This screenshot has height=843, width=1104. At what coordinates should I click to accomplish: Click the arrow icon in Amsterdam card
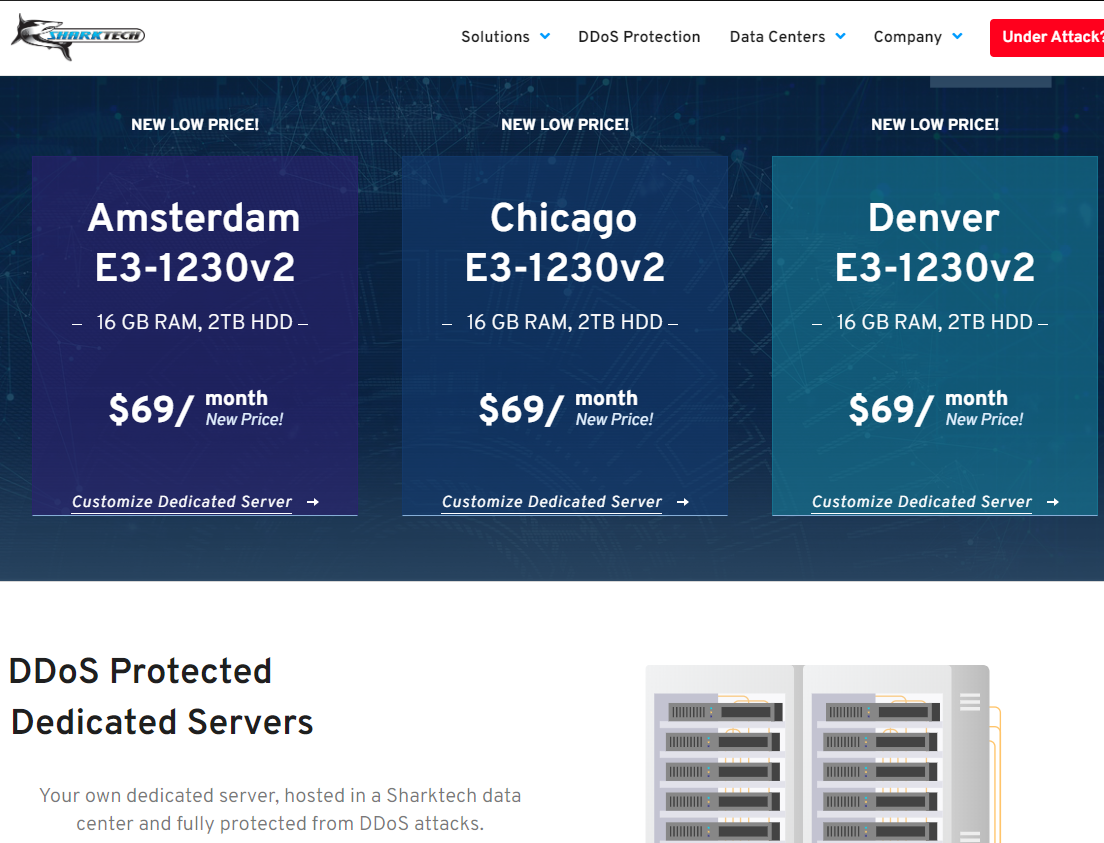coord(313,502)
